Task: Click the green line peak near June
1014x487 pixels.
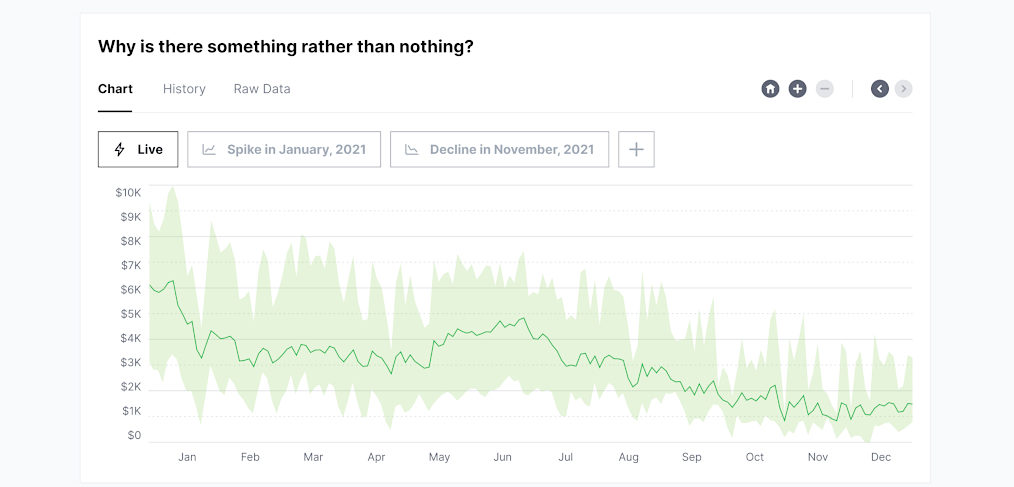Action: pyautogui.click(x=523, y=318)
